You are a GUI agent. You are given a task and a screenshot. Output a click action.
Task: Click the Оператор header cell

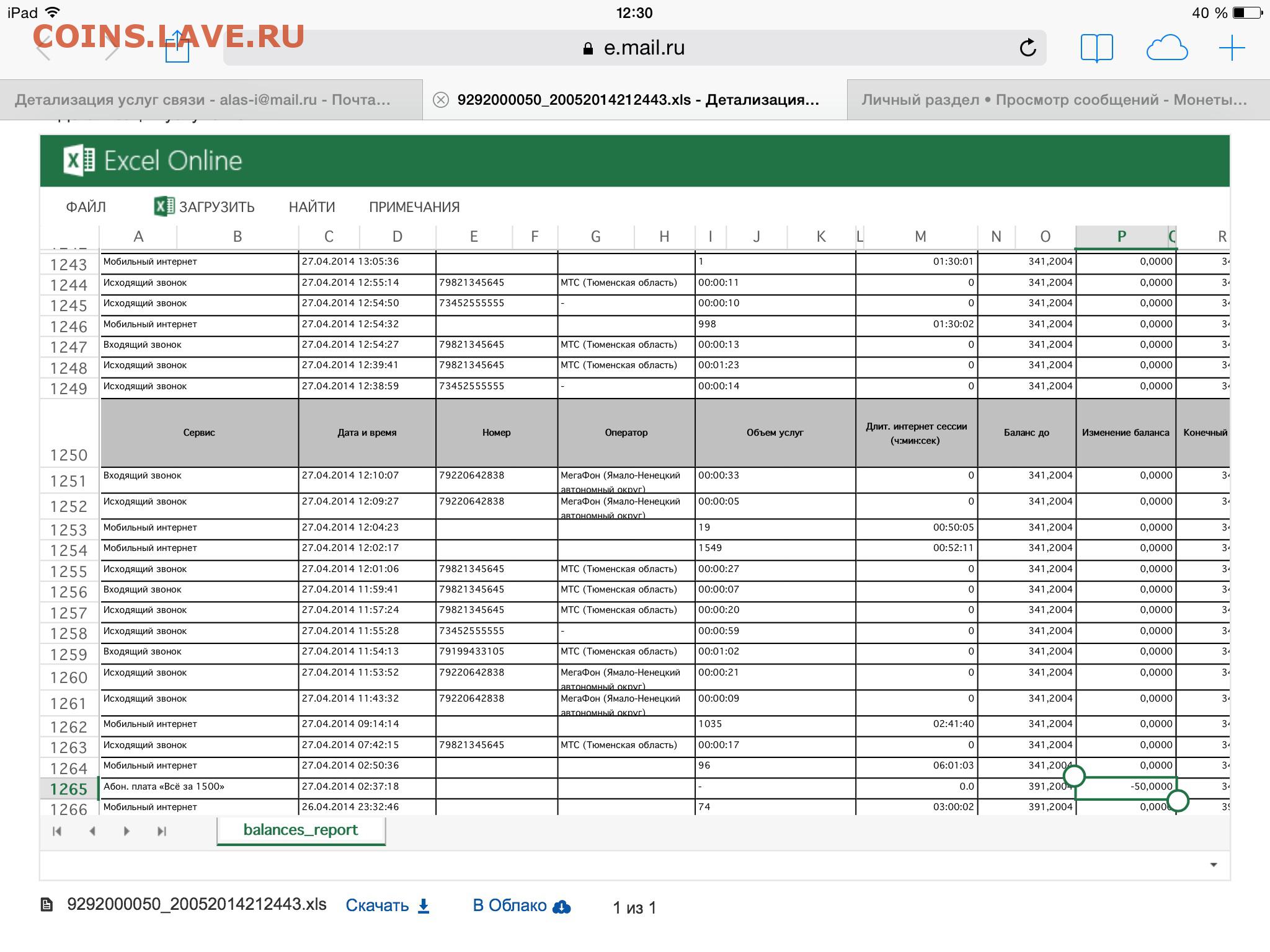tap(626, 433)
